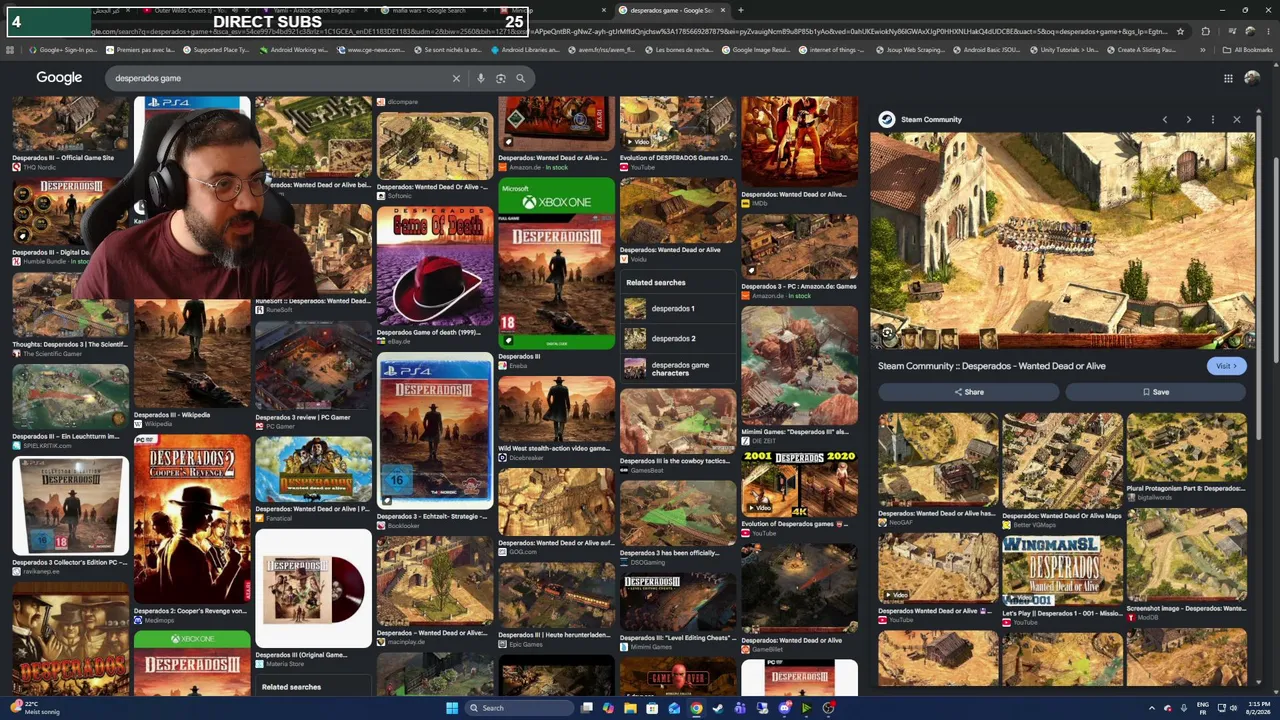
Task: Select related search desperados 2
Action: pyautogui.click(x=678, y=338)
